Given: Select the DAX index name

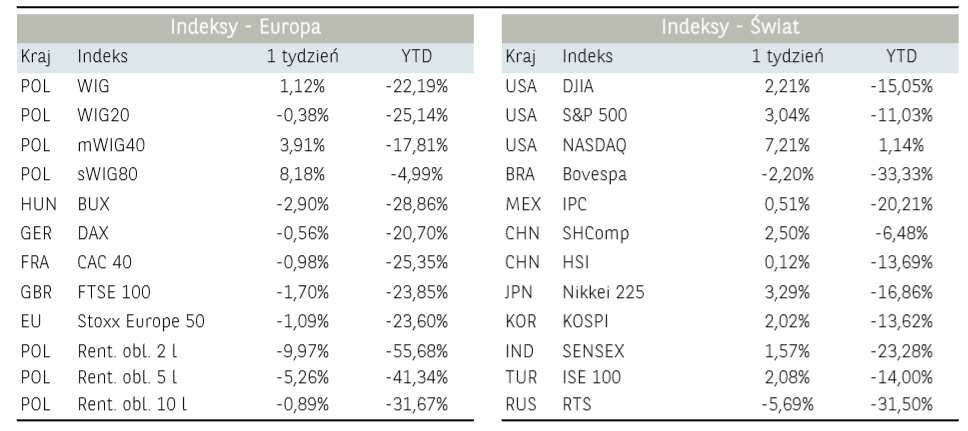Looking at the screenshot, I should pos(93,232).
